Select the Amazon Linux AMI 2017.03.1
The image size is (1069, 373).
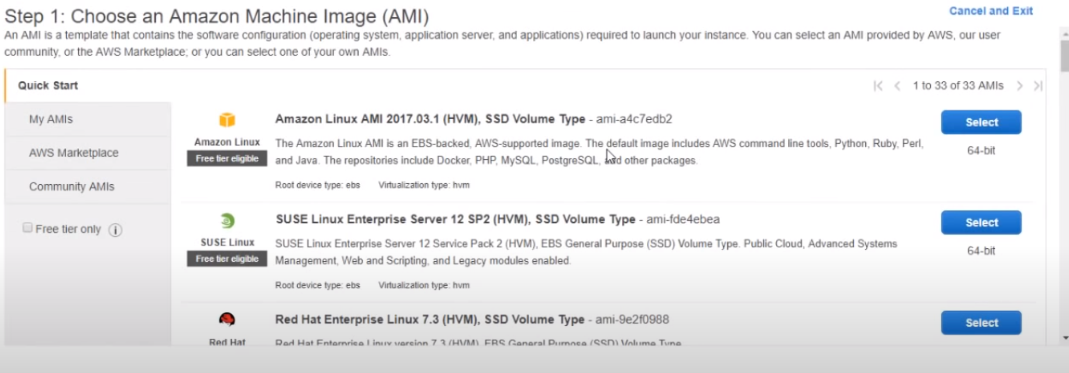[x=981, y=122]
